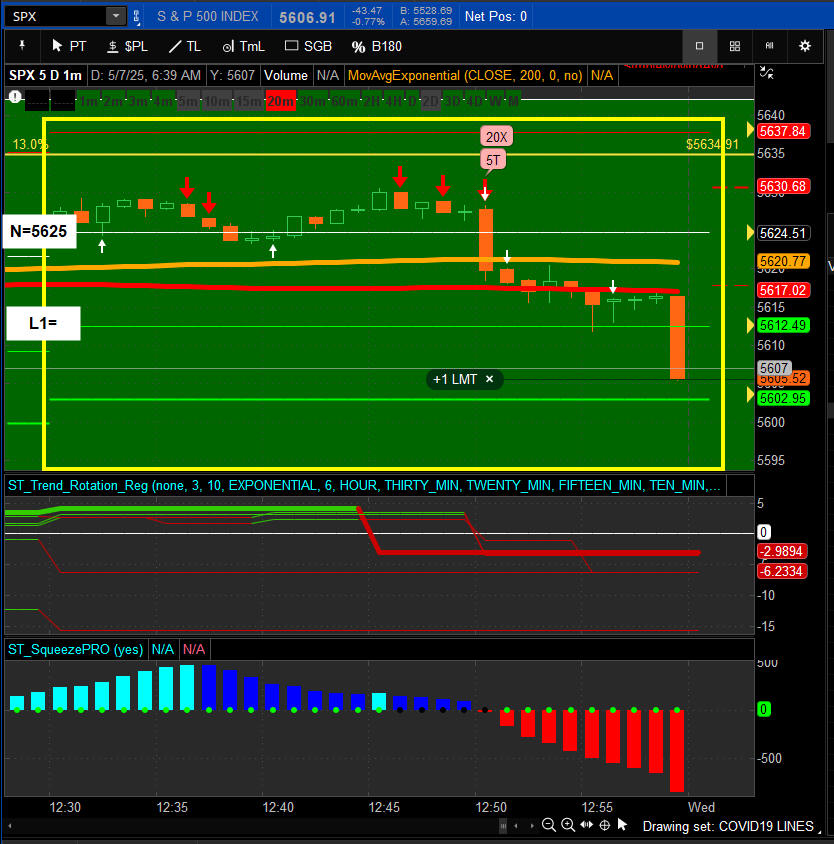Select the % B180 Fibonacci tool

tap(377, 46)
